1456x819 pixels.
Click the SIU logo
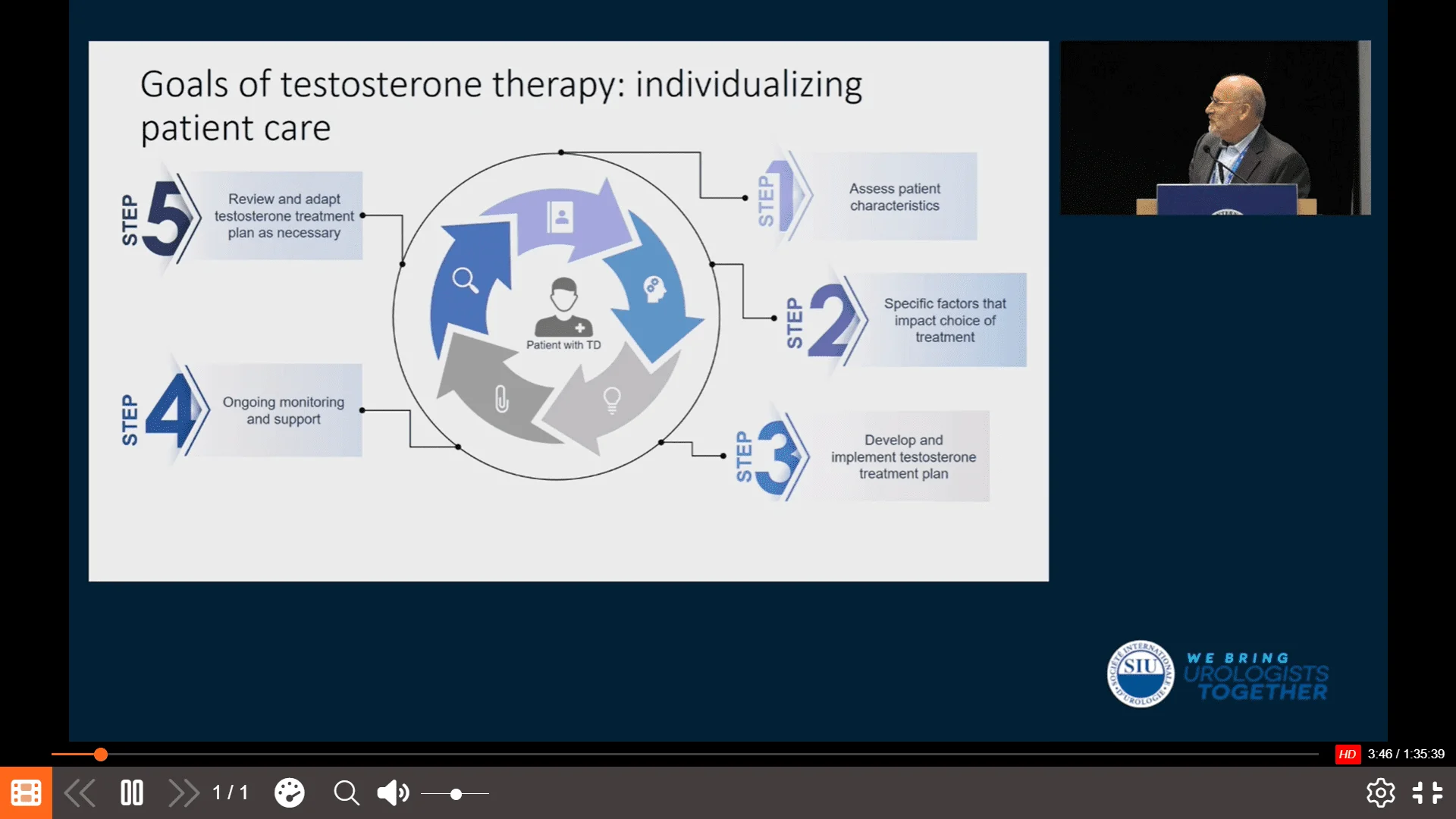coord(1141,673)
